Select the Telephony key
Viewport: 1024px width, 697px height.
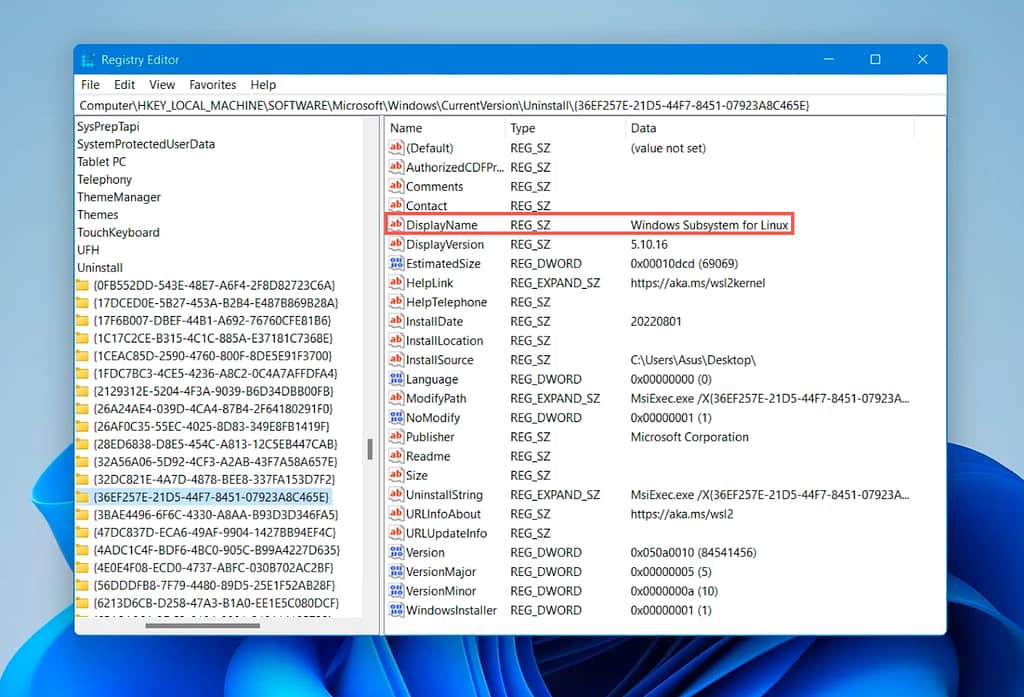(104, 180)
